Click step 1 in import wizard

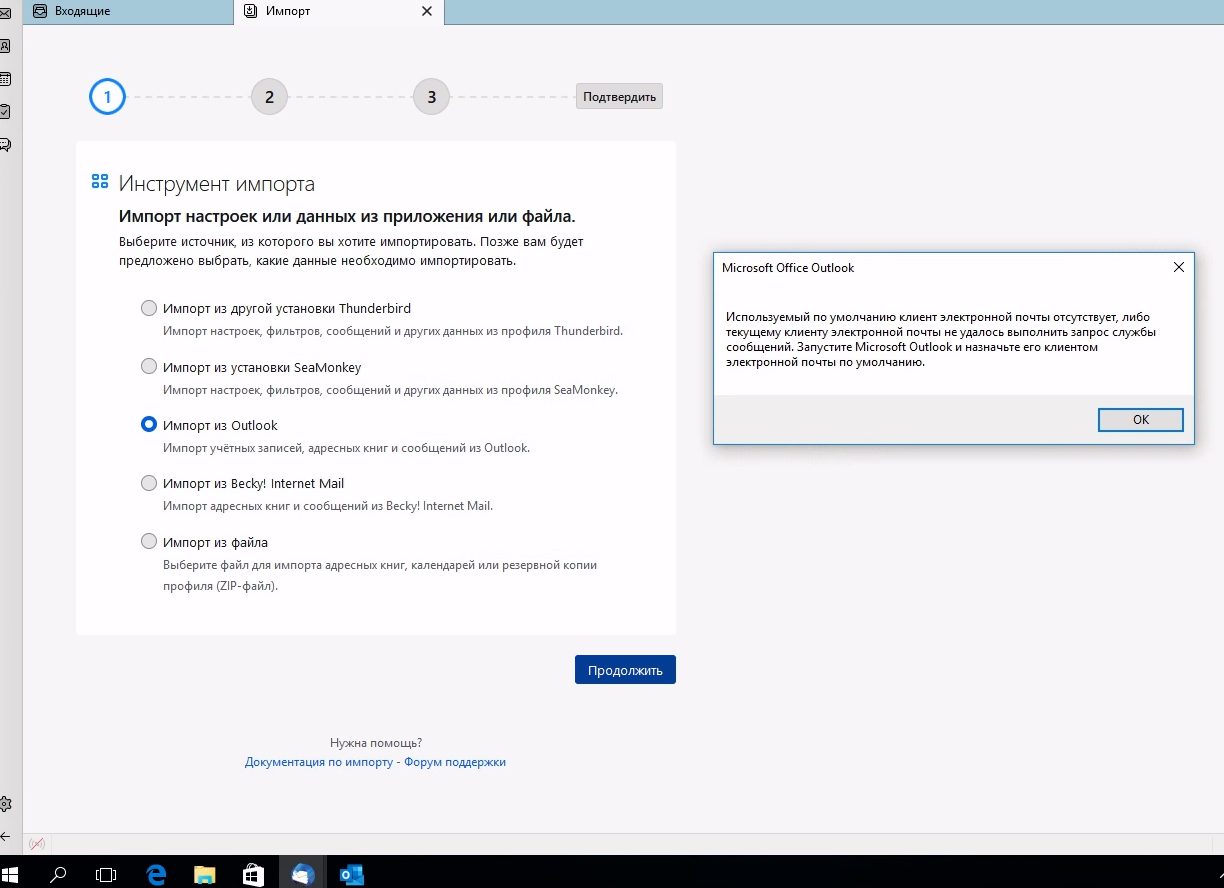107,97
